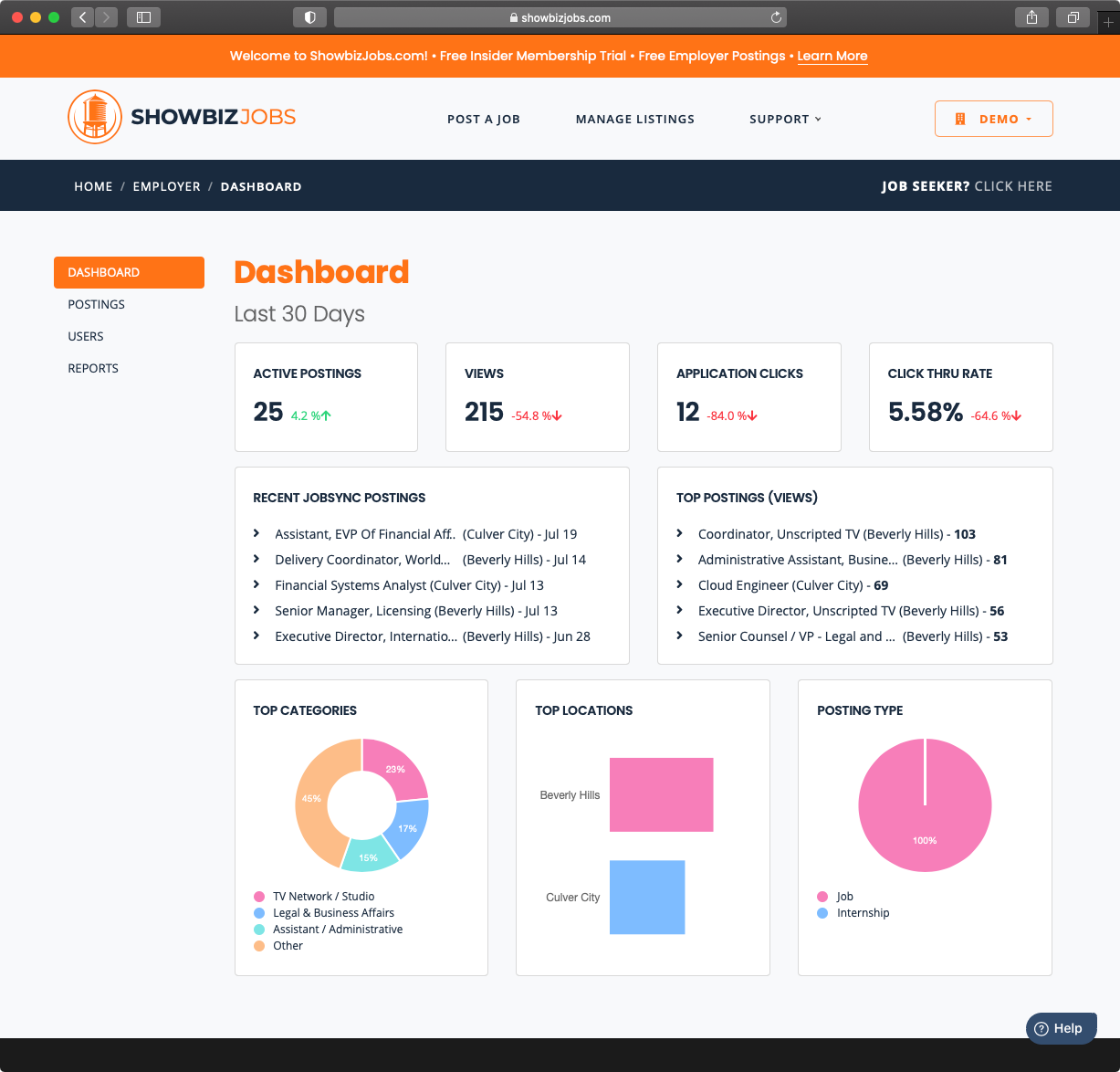Expand the Support menu
1120x1072 pixels.
(x=785, y=119)
